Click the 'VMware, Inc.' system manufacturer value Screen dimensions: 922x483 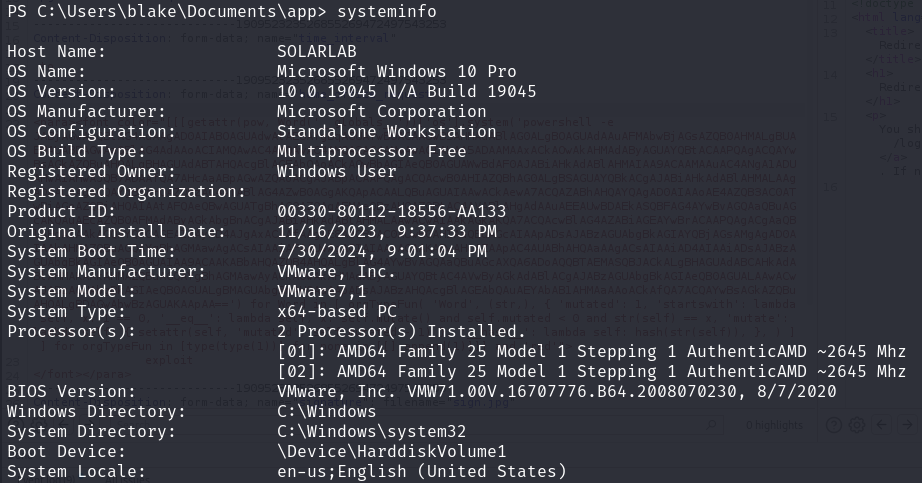coord(337,272)
